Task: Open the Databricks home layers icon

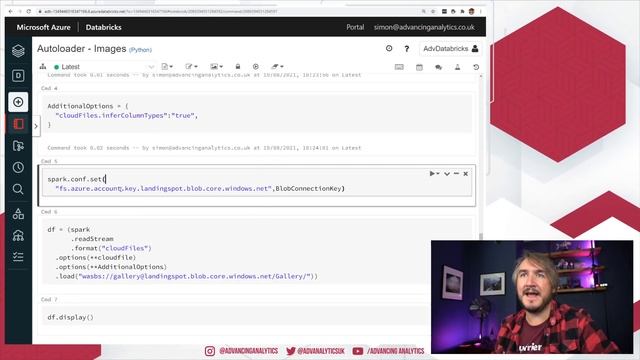Action: click(x=18, y=51)
